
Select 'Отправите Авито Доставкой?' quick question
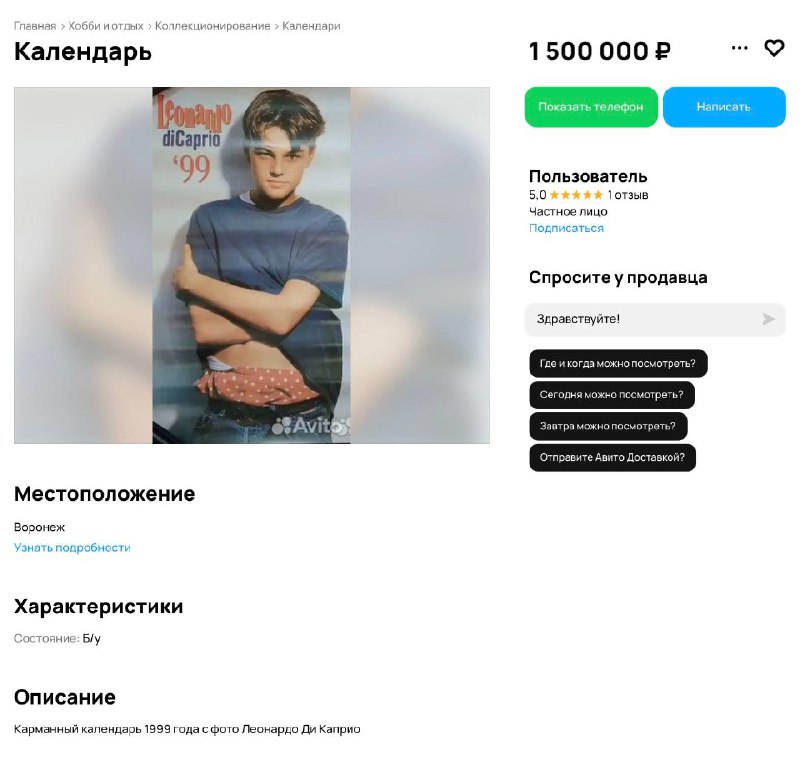tap(612, 458)
